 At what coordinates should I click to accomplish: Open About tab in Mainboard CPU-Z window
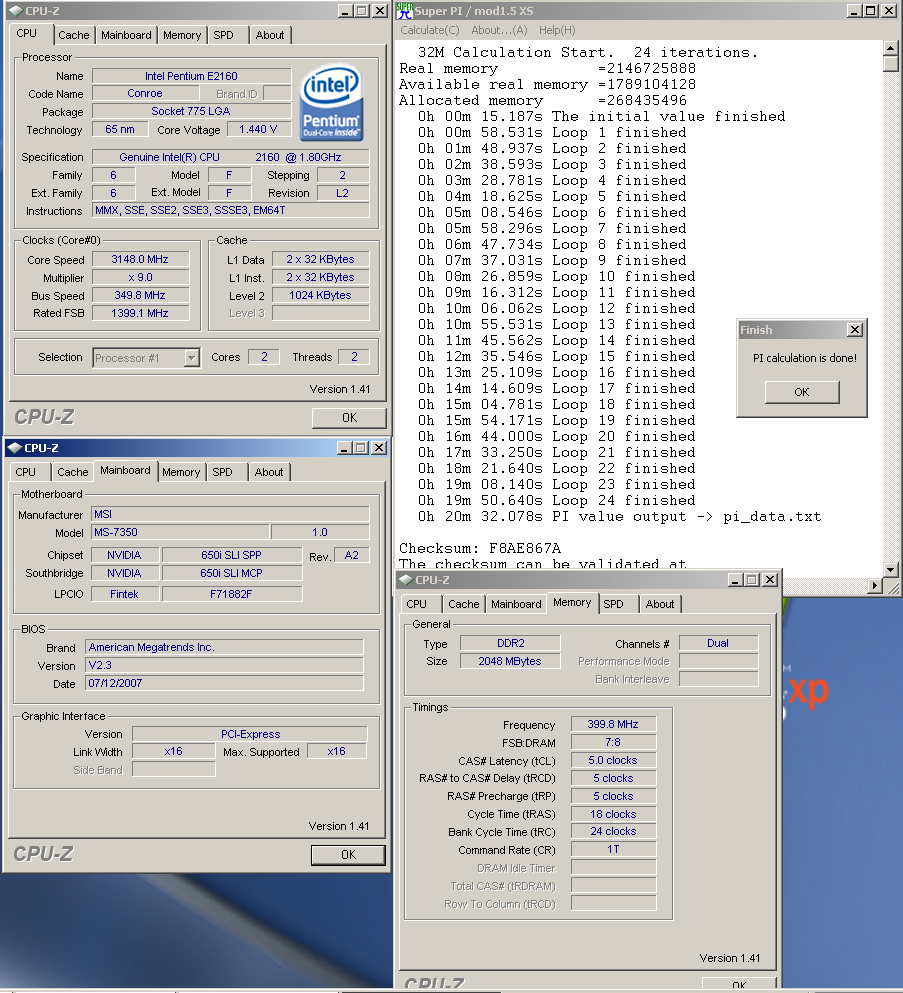(268, 472)
